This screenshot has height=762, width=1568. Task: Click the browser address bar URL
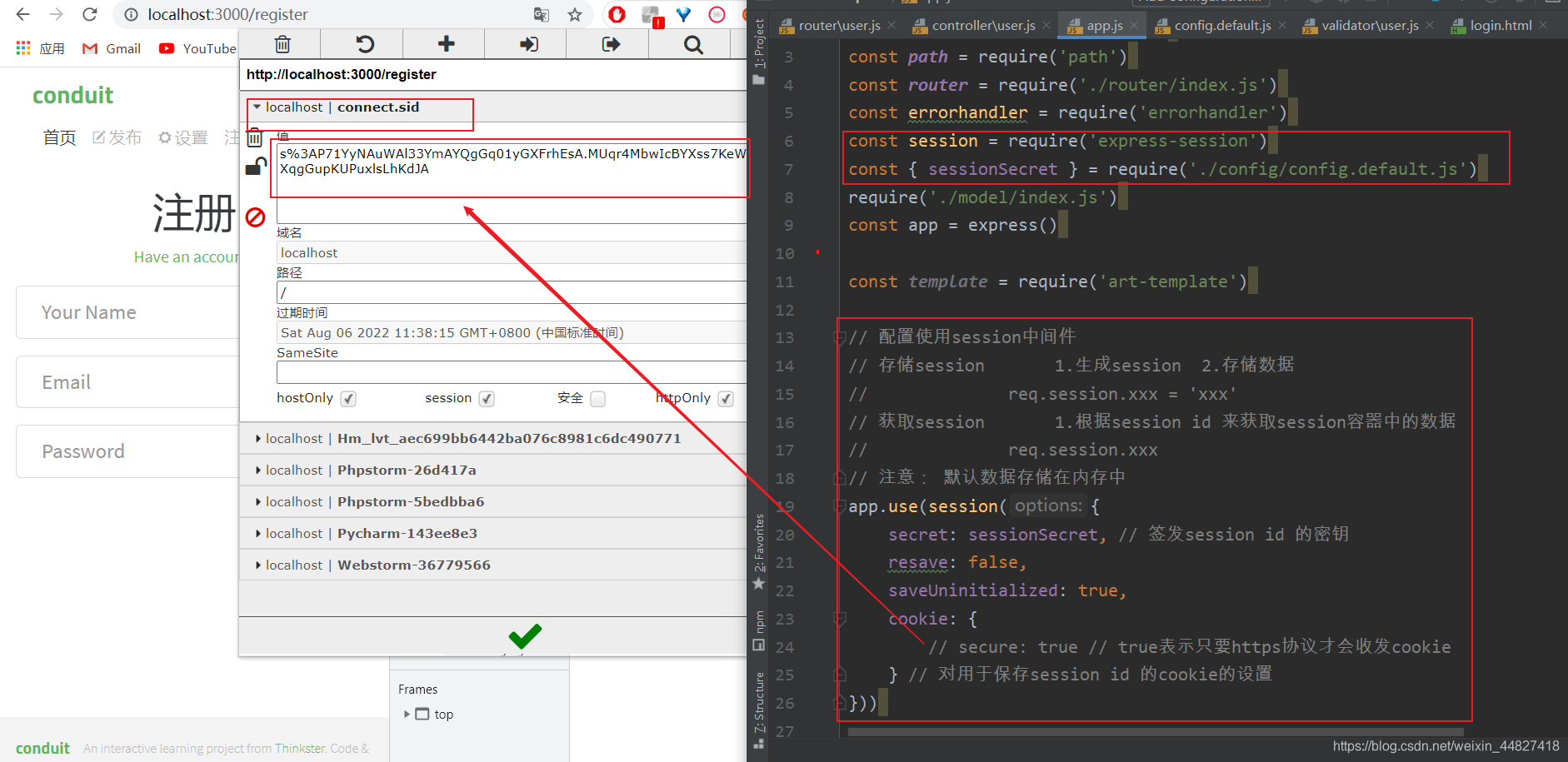point(227,14)
